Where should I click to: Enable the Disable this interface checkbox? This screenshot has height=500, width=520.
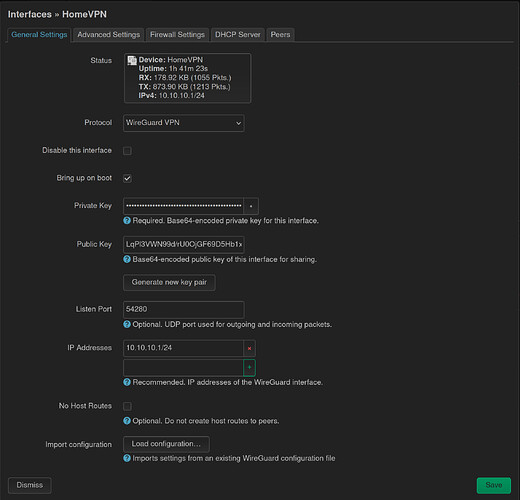pos(127,151)
